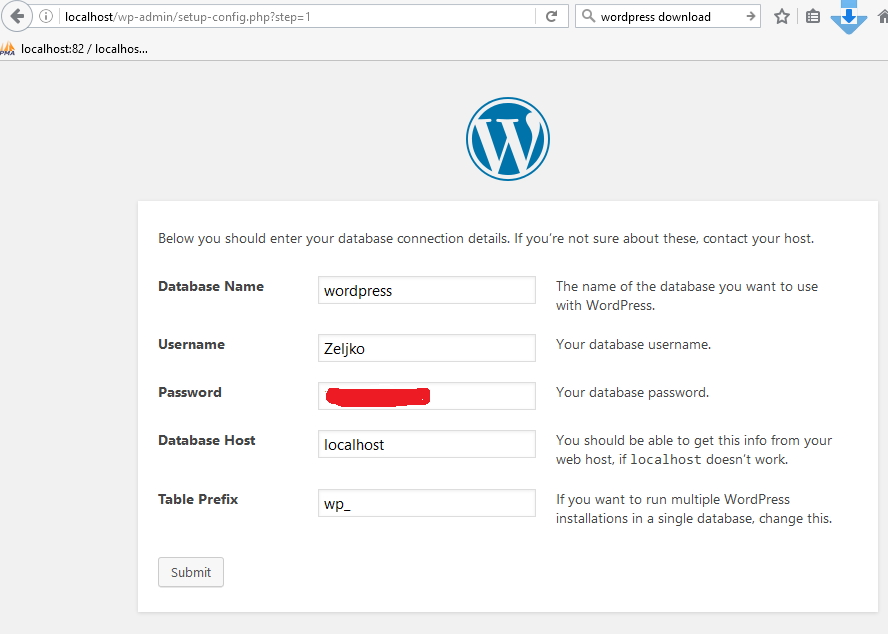The height and width of the screenshot is (634, 888).
Task: Open the bookmarks list icon
Action: point(813,16)
